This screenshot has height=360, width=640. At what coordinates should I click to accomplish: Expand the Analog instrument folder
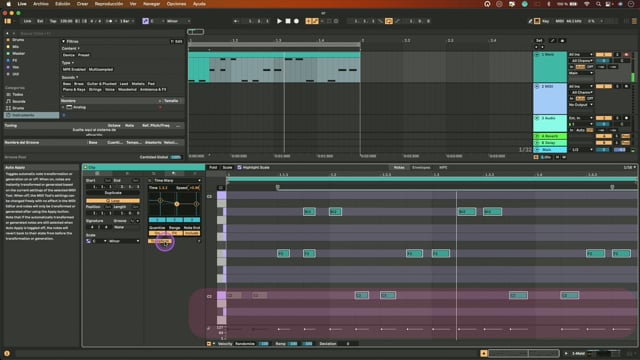tap(63, 107)
